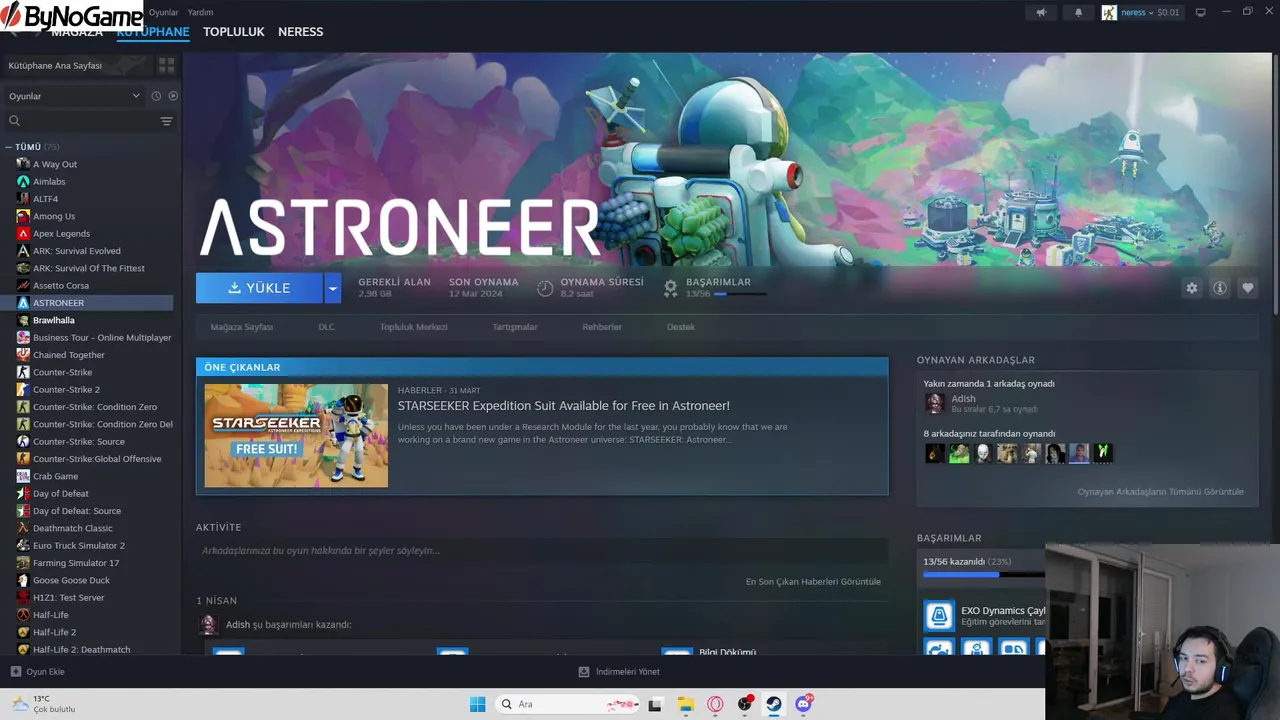
Task: Open Discord from the taskbar
Action: (x=804, y=704)
